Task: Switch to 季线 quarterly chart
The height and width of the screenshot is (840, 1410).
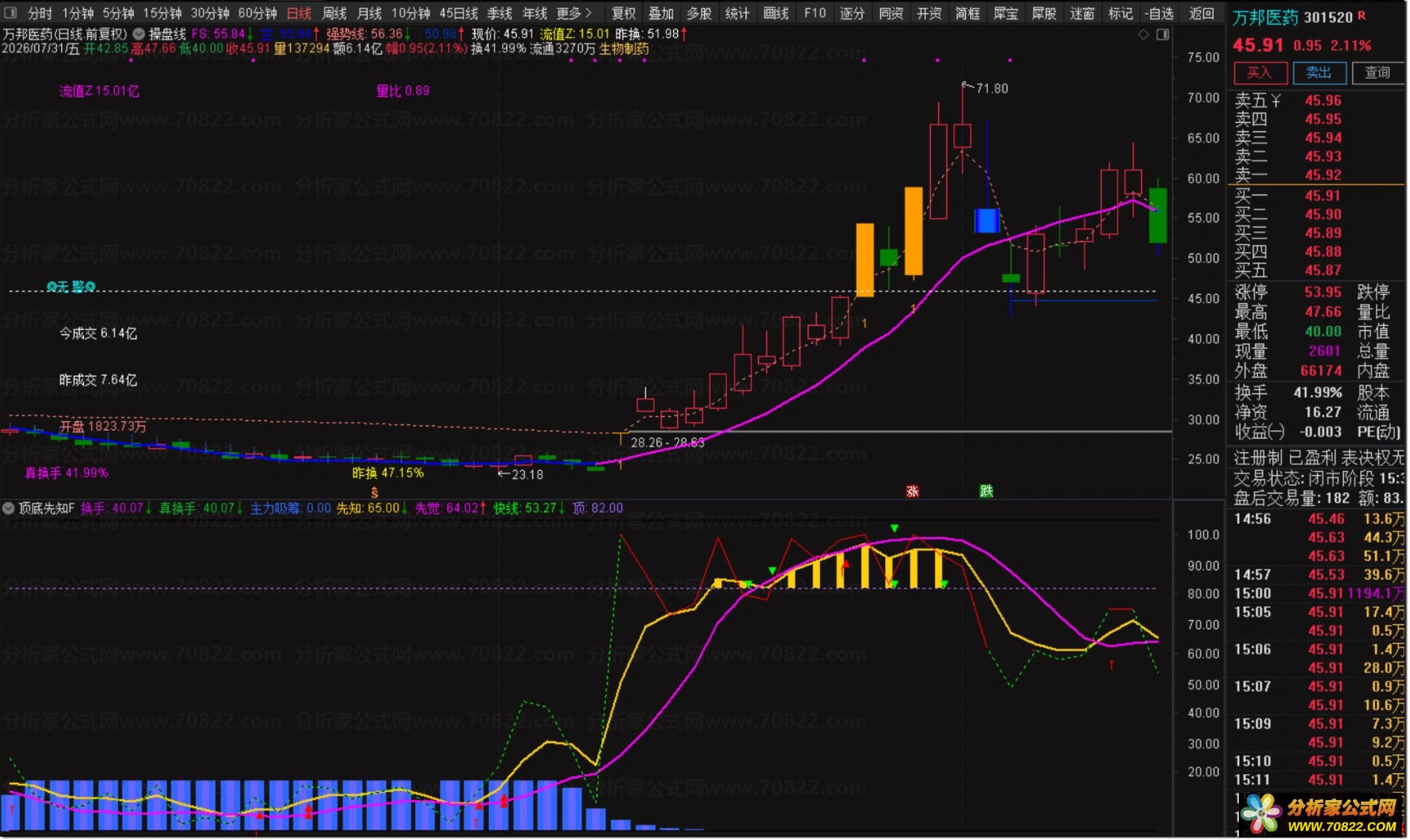Action: pos(500,13)
